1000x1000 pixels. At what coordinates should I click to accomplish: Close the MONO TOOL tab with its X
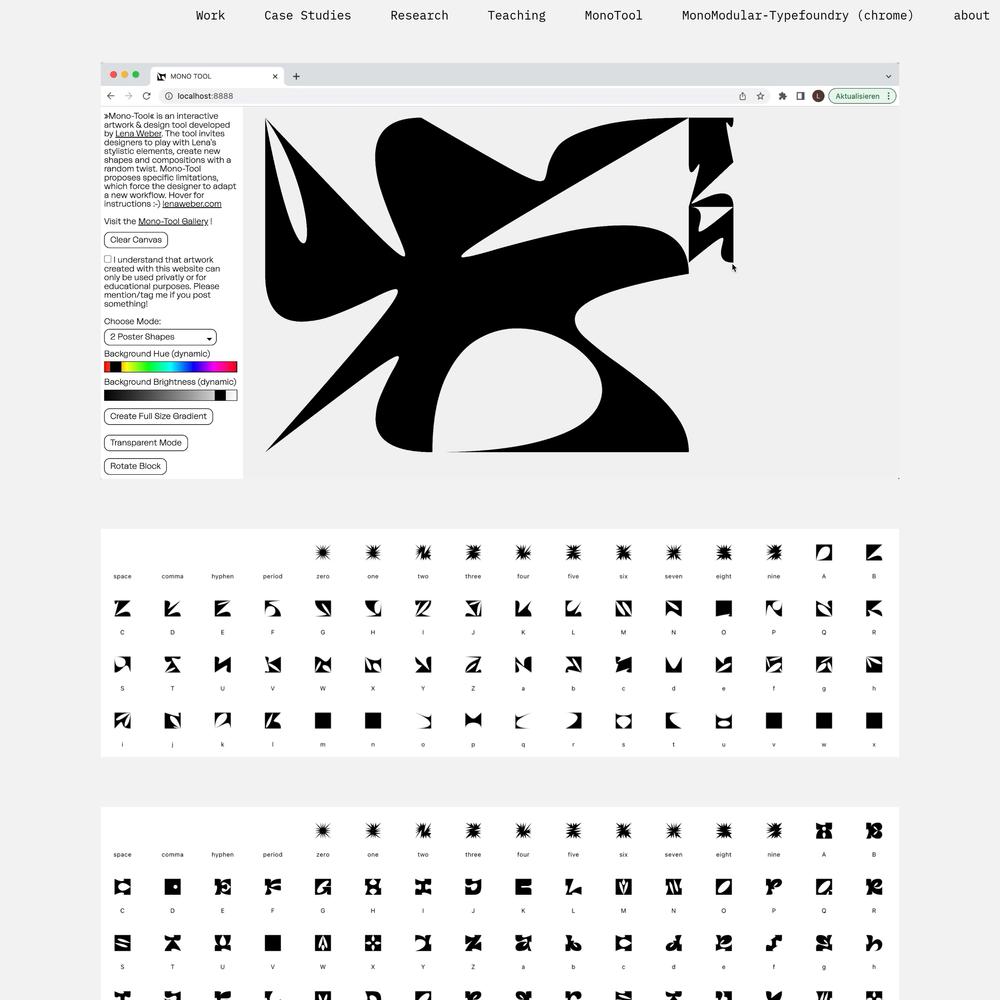tap(275, 76)
